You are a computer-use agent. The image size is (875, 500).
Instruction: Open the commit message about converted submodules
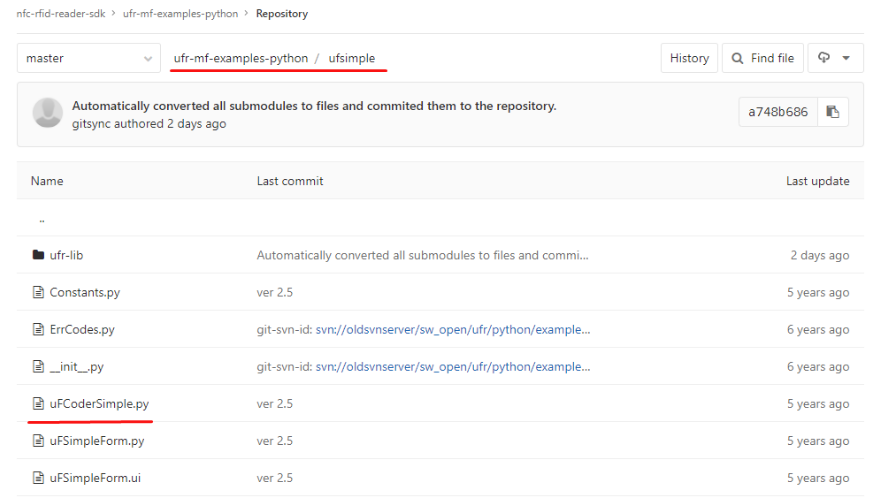click(314, 105)
